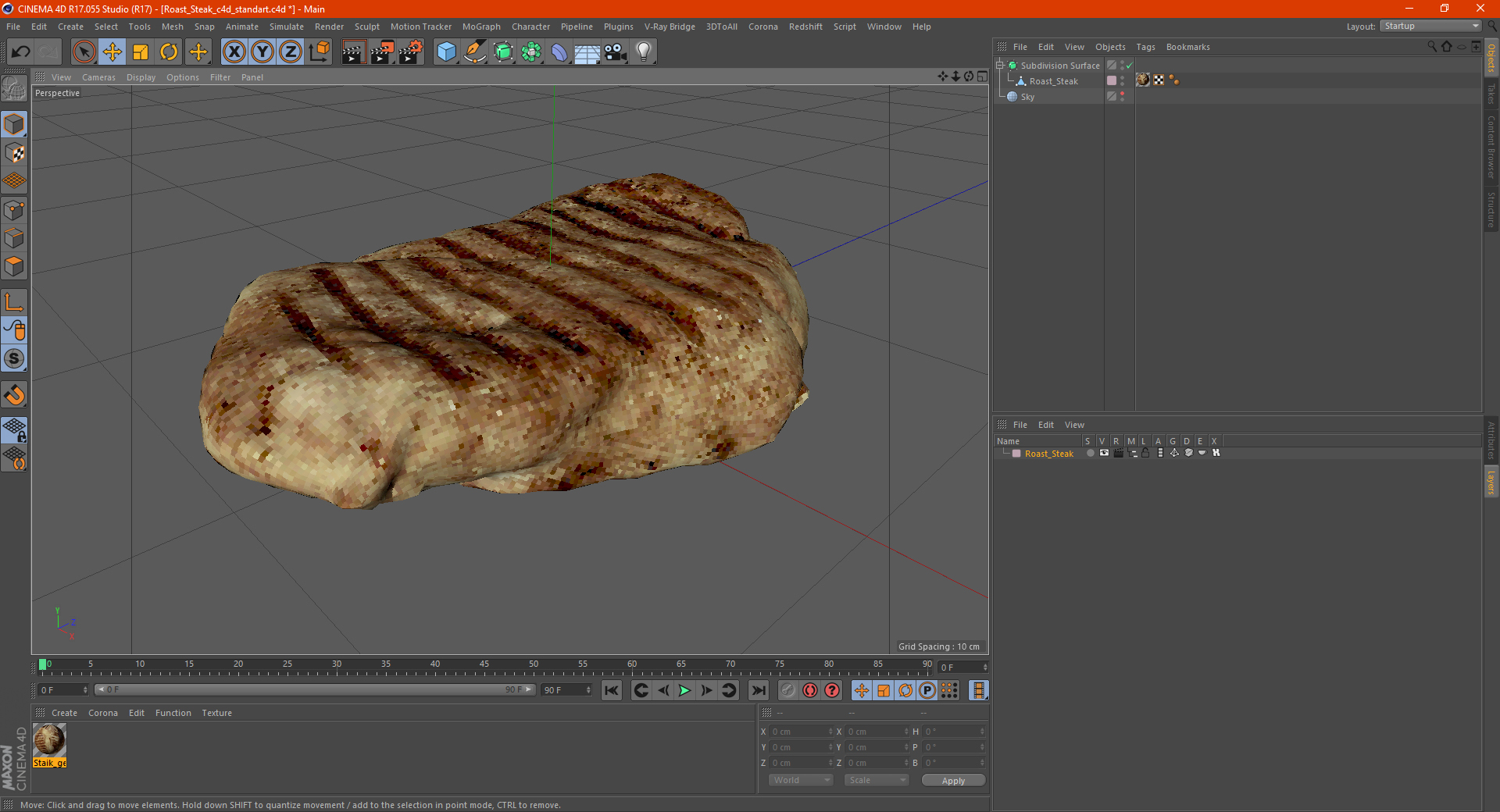Switch to Texture mode icon
The width and height of the screenshot is (1500, 812).
(x=14, y=153)
